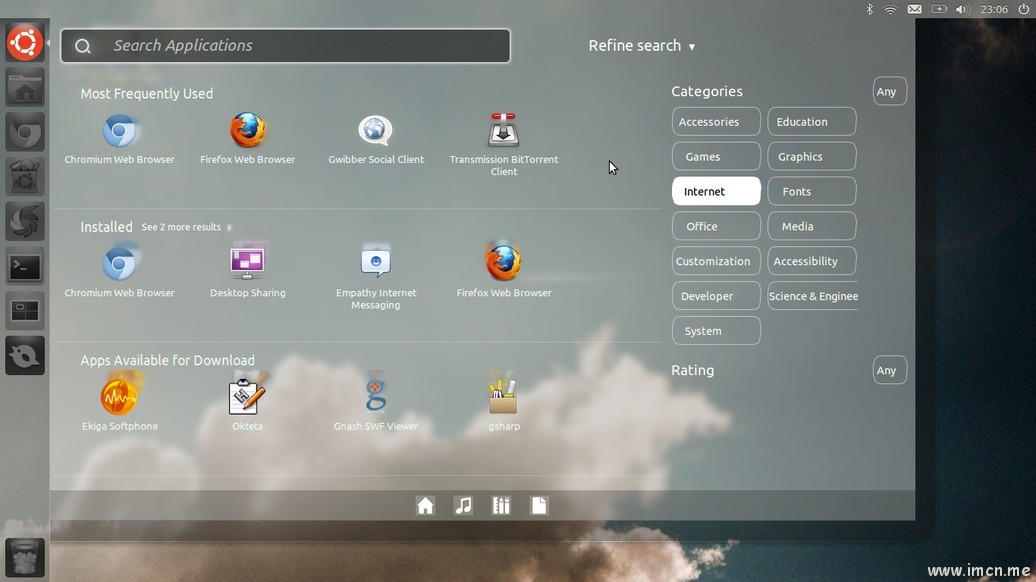
Task: Open workspace switcher in launcher
Action: coord(25,311)
